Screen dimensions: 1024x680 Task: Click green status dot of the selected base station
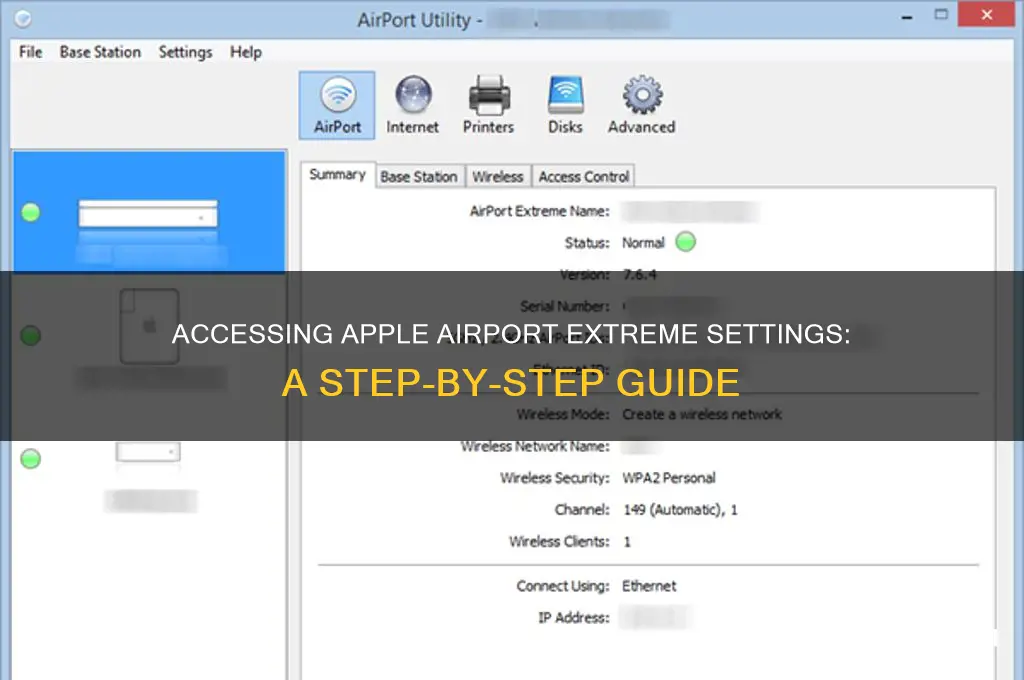[x=31, y=212]
